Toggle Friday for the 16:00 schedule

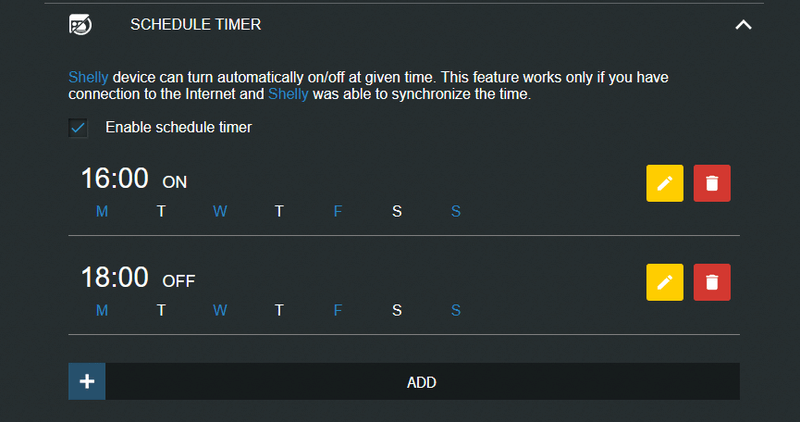(x=338, y=211)
